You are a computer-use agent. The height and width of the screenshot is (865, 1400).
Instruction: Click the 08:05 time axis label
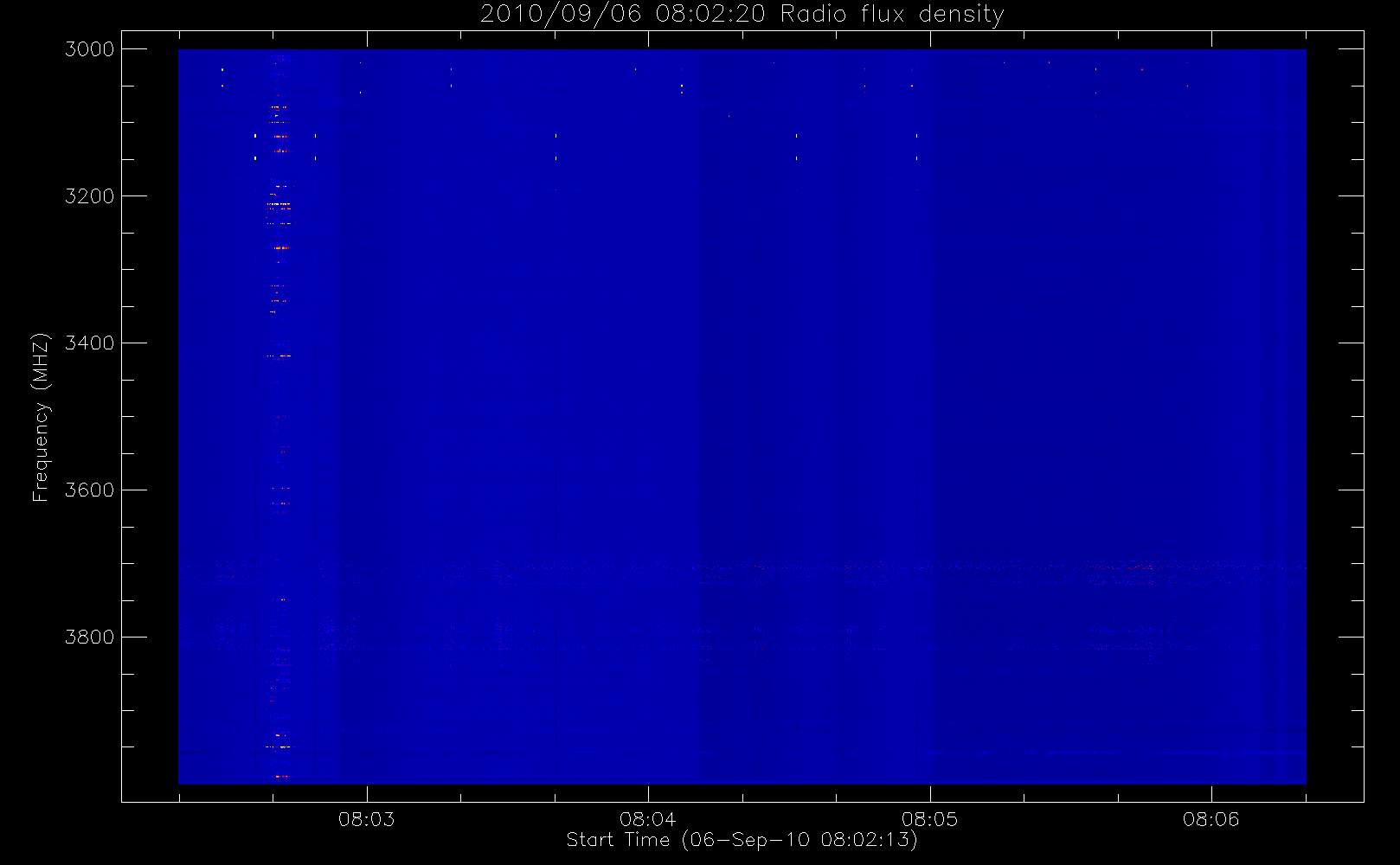(930, 819)
